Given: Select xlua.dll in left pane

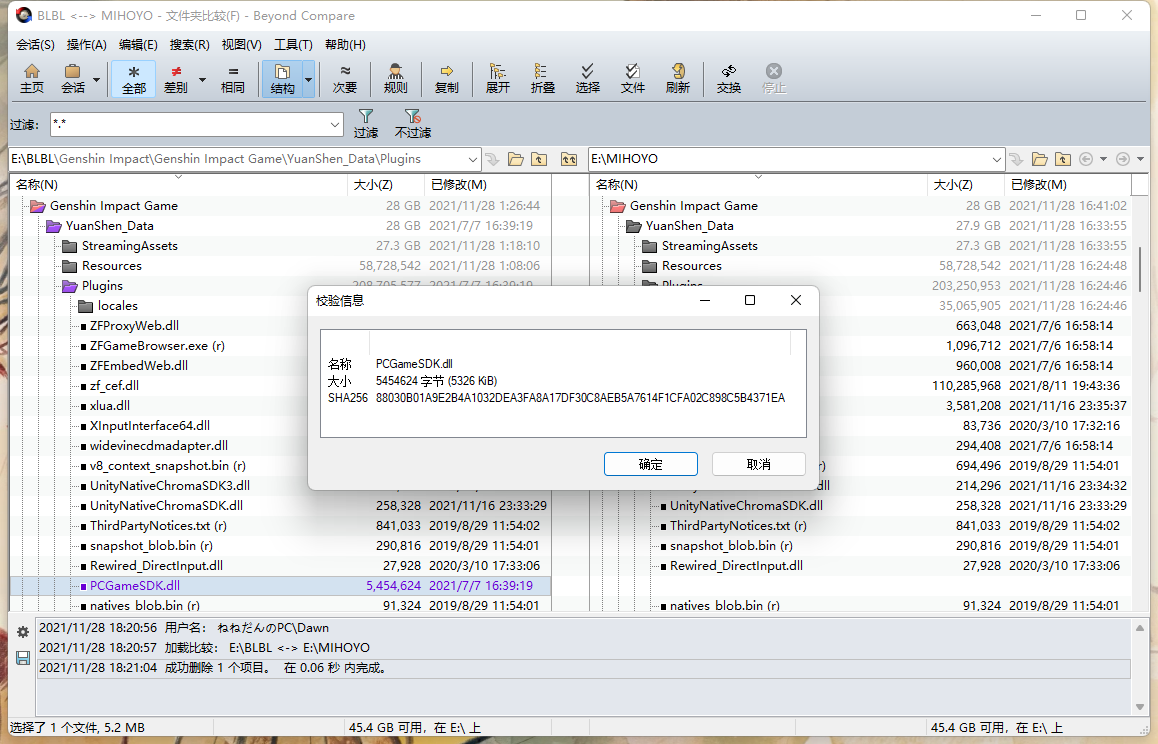Looking at the screenshot, I should coord(110,406).
